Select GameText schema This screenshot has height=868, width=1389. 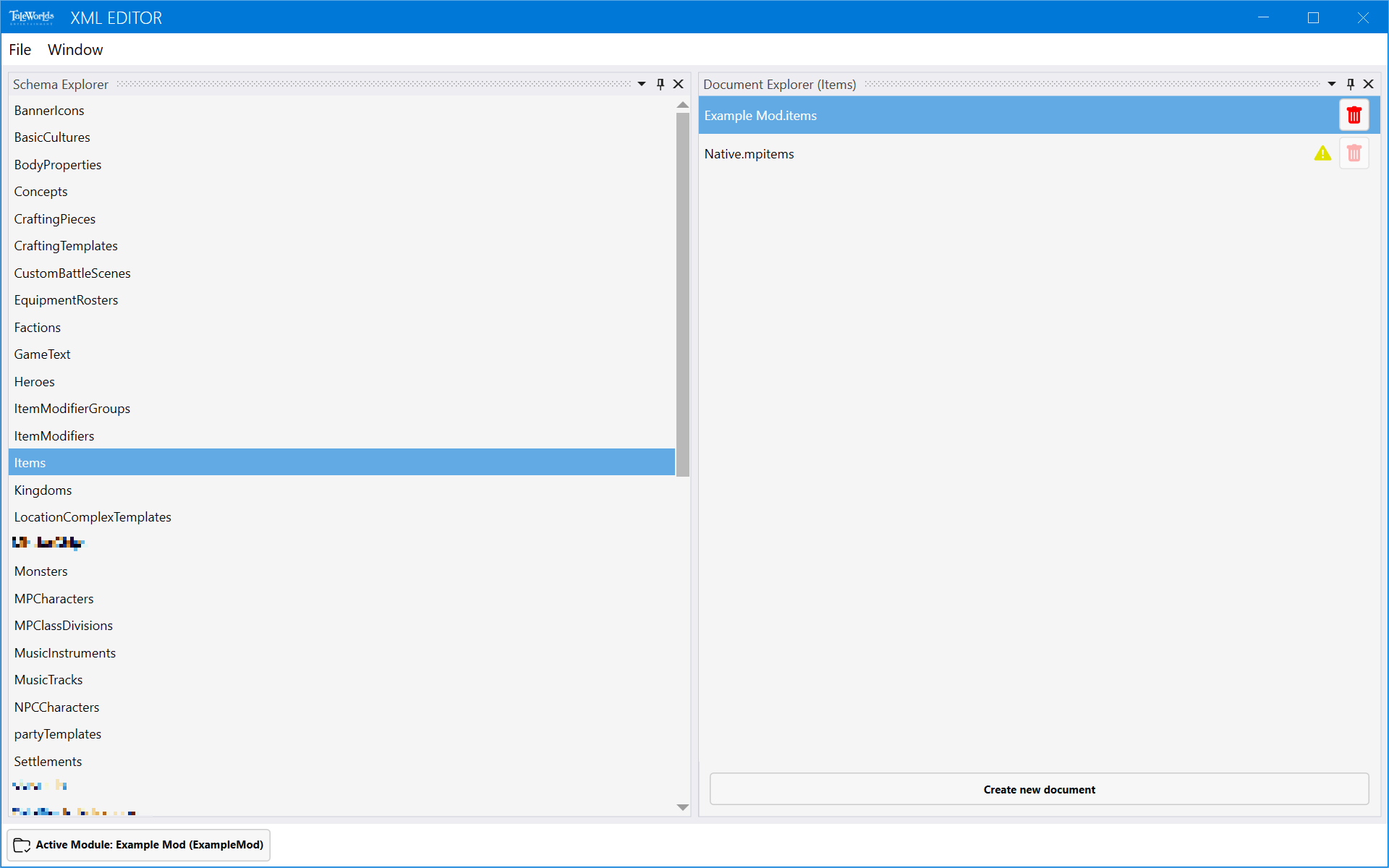(x=341, y=354)
